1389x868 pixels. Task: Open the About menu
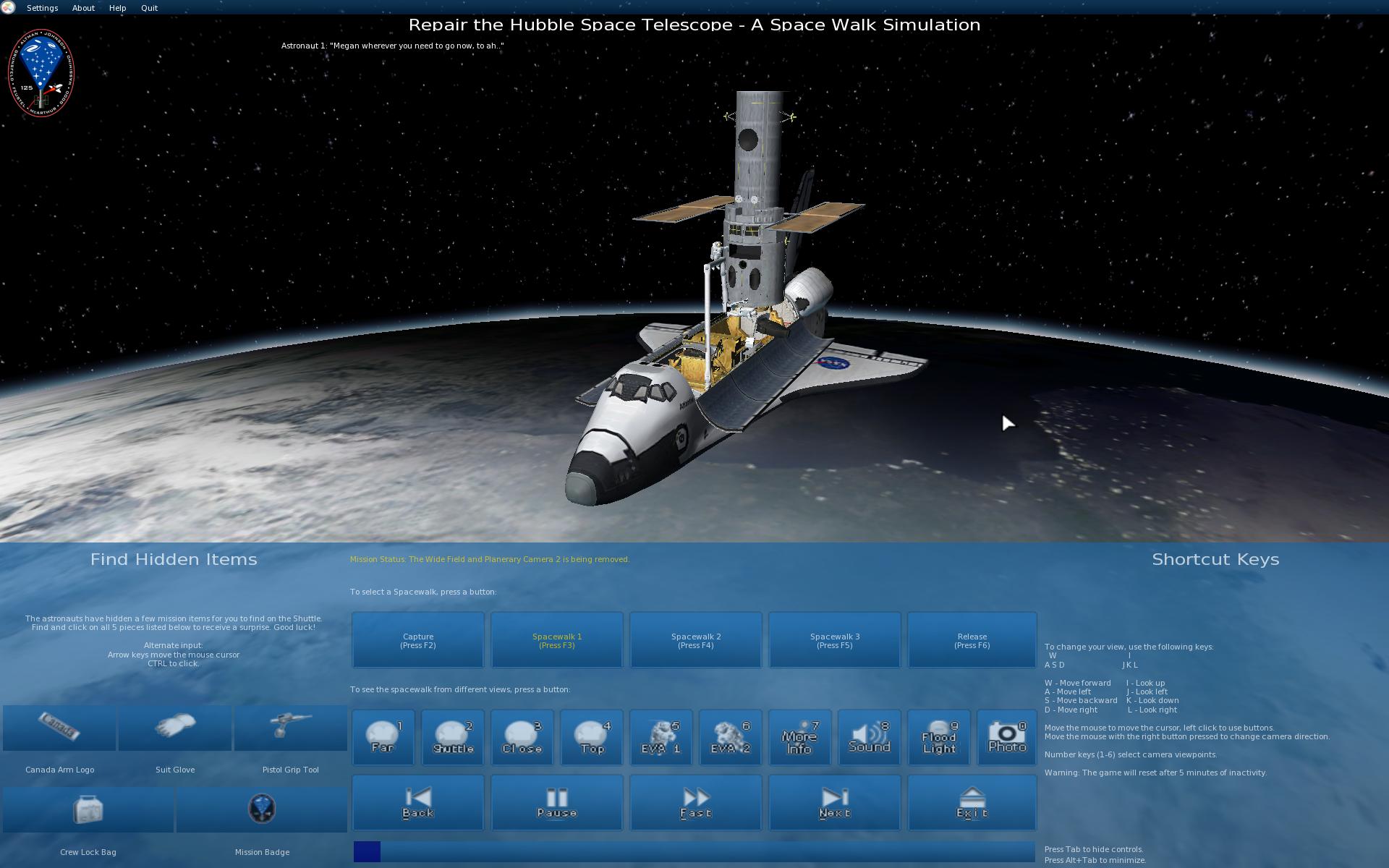[x=83, y=8]
